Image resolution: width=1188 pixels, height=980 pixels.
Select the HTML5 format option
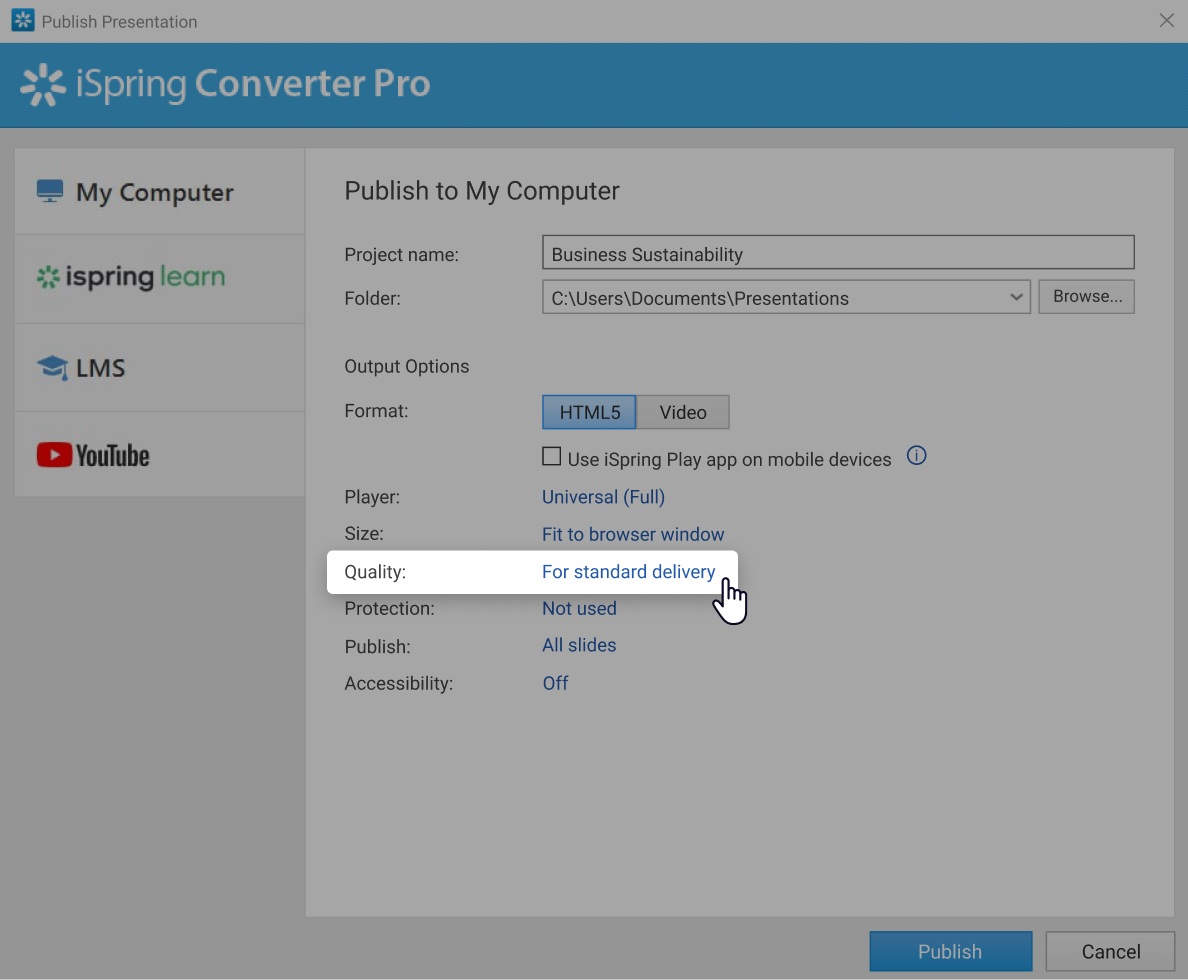(x=589, y=412)
